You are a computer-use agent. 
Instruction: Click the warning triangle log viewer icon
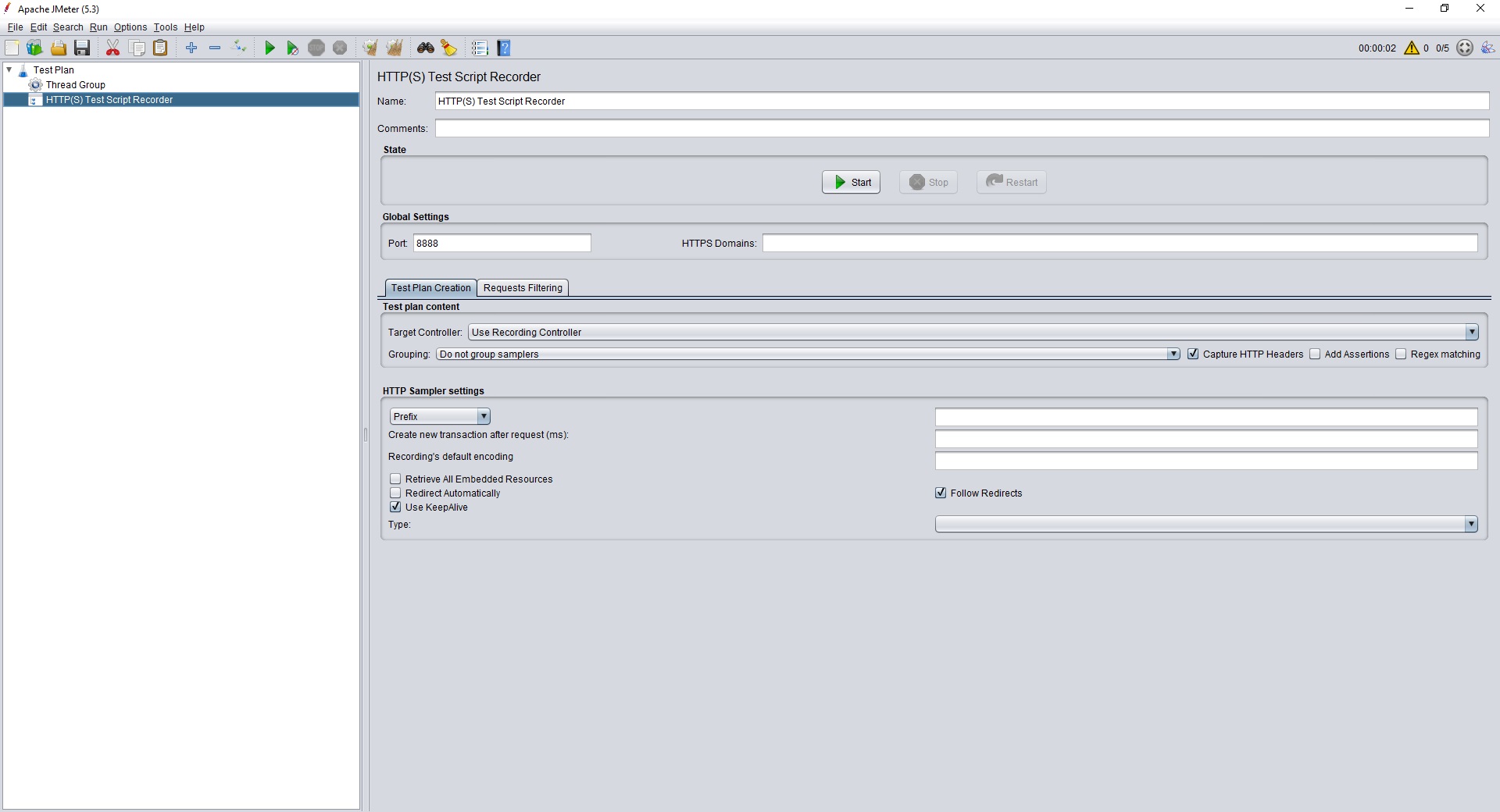tap(1412, 48)
